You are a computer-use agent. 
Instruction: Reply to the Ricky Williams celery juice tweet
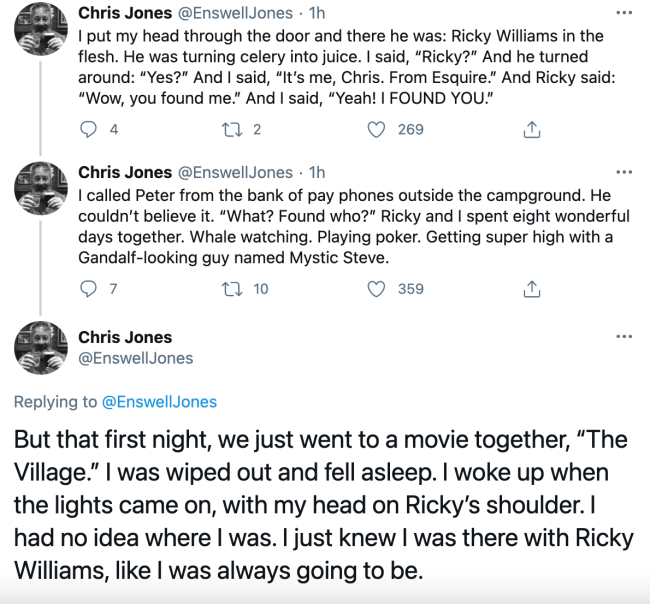(89, 129)
